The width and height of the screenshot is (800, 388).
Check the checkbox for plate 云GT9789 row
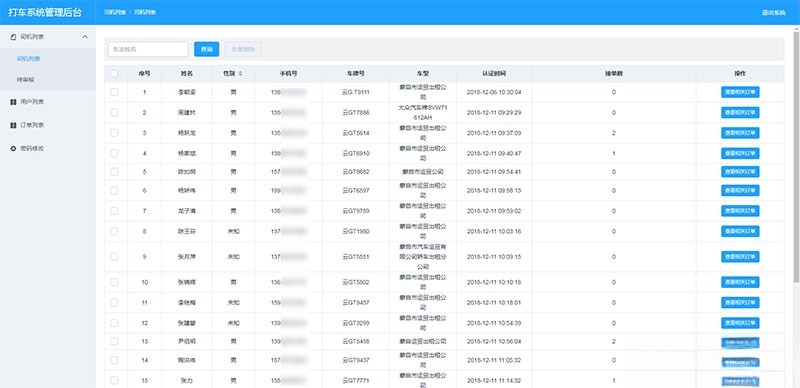point(114,211)
